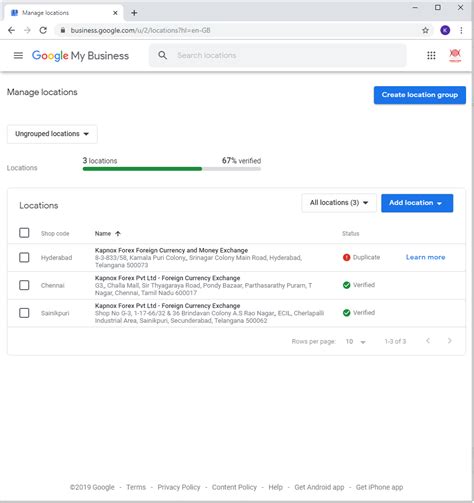The height and width of the screenshot is (503, 474).
Task: Open the Sainikpuri Kapnox Forex Pvt Ltd listing
Action: [167, 306]
